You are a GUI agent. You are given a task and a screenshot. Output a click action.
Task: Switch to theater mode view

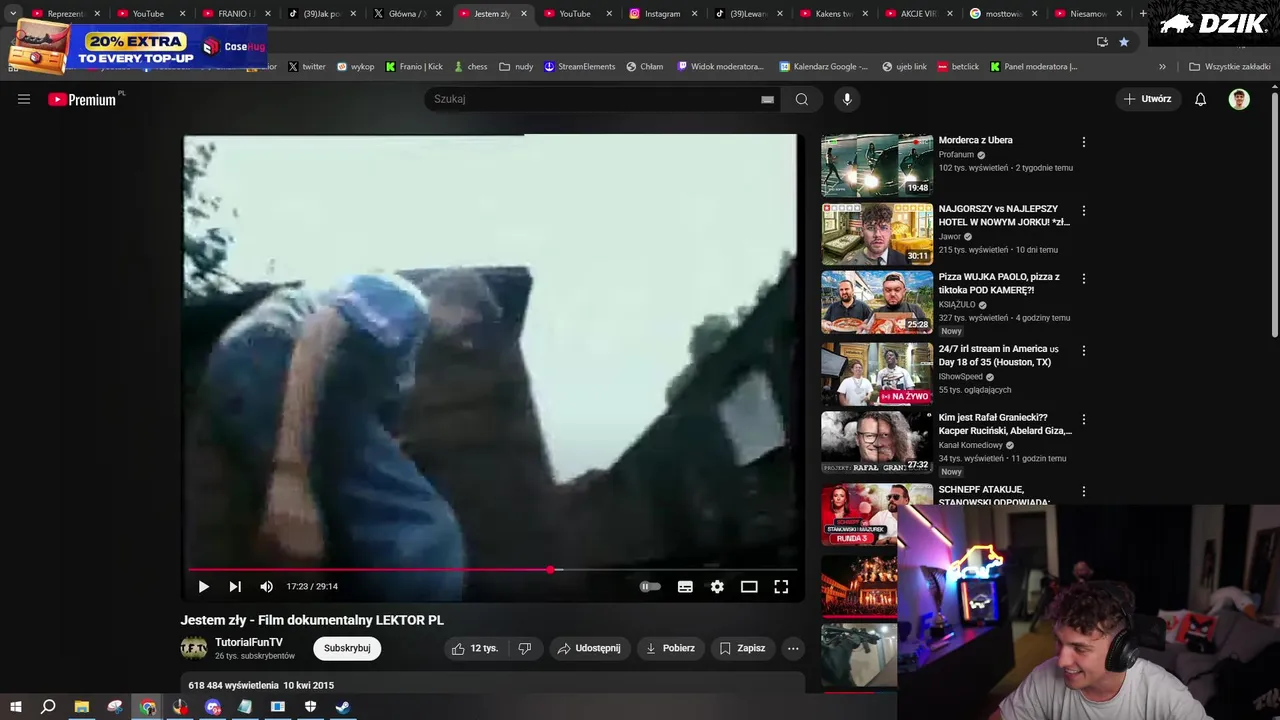(x=749, y=587)
